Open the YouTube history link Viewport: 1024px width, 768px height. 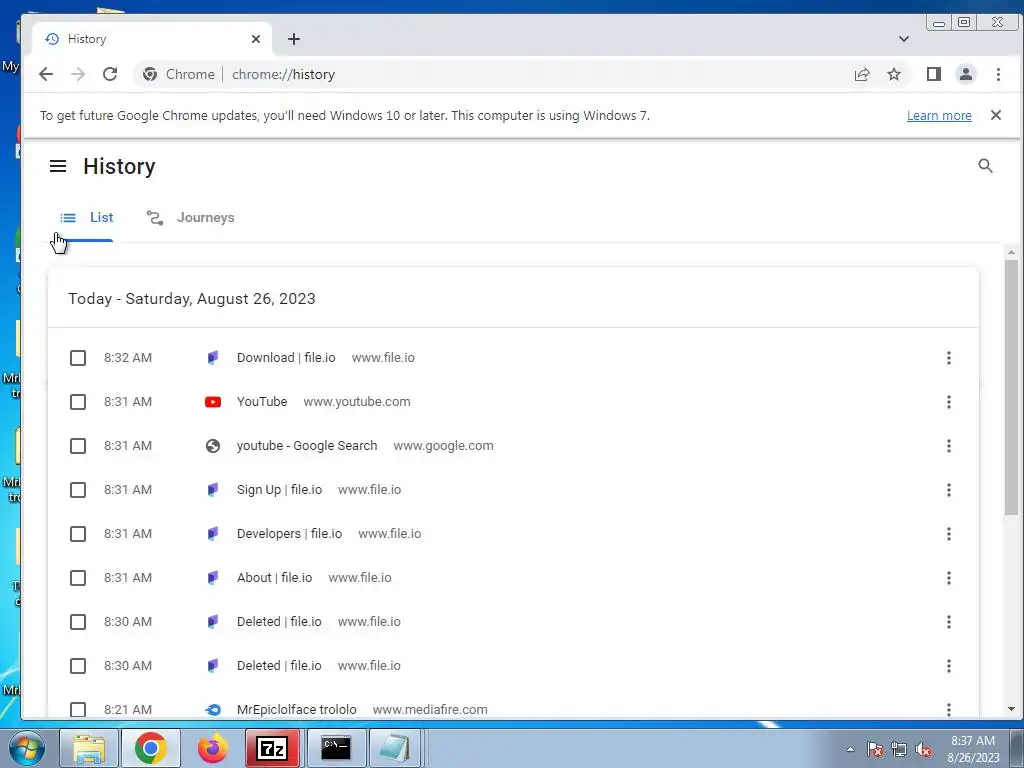(262, 402)
